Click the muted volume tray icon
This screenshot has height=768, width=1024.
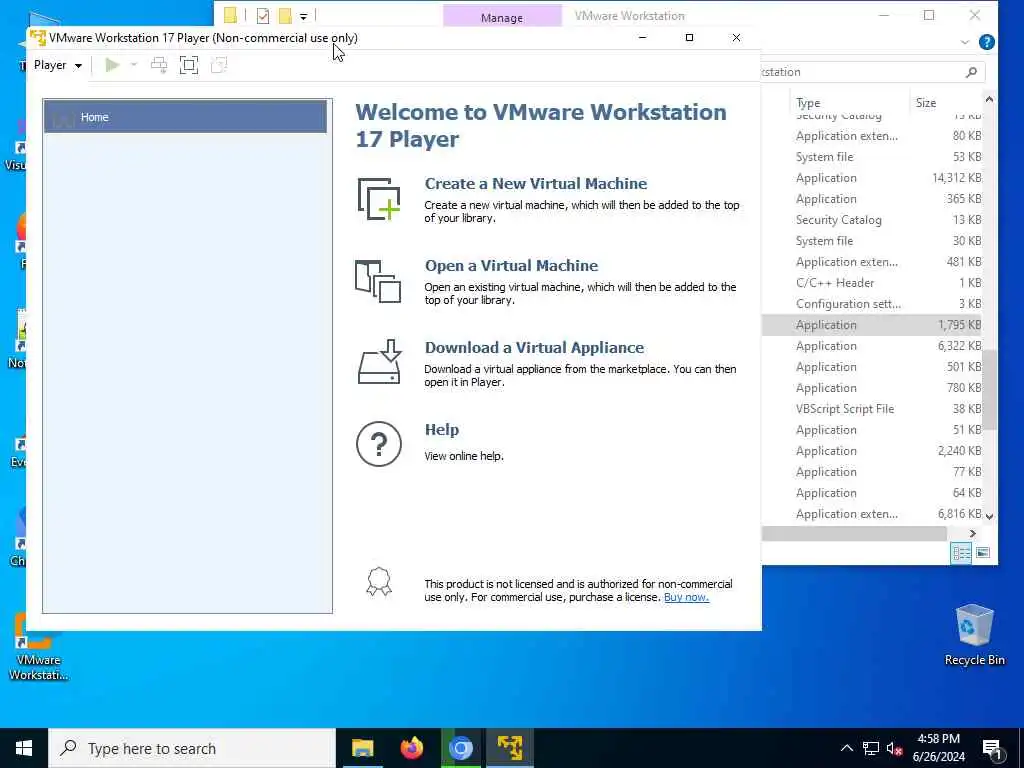pyautogui.click(x=894, y=748)
